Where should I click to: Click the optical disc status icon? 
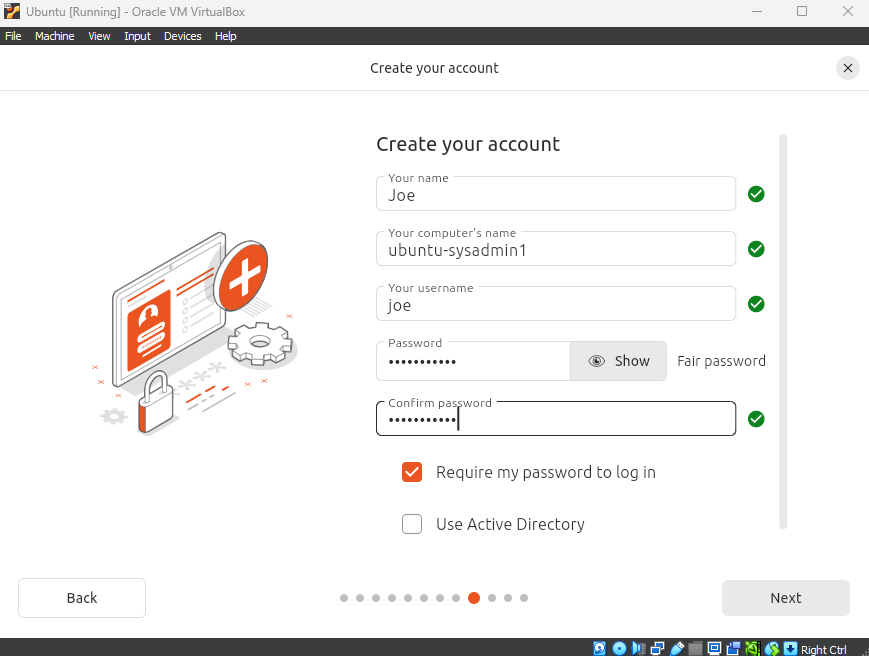619,649
